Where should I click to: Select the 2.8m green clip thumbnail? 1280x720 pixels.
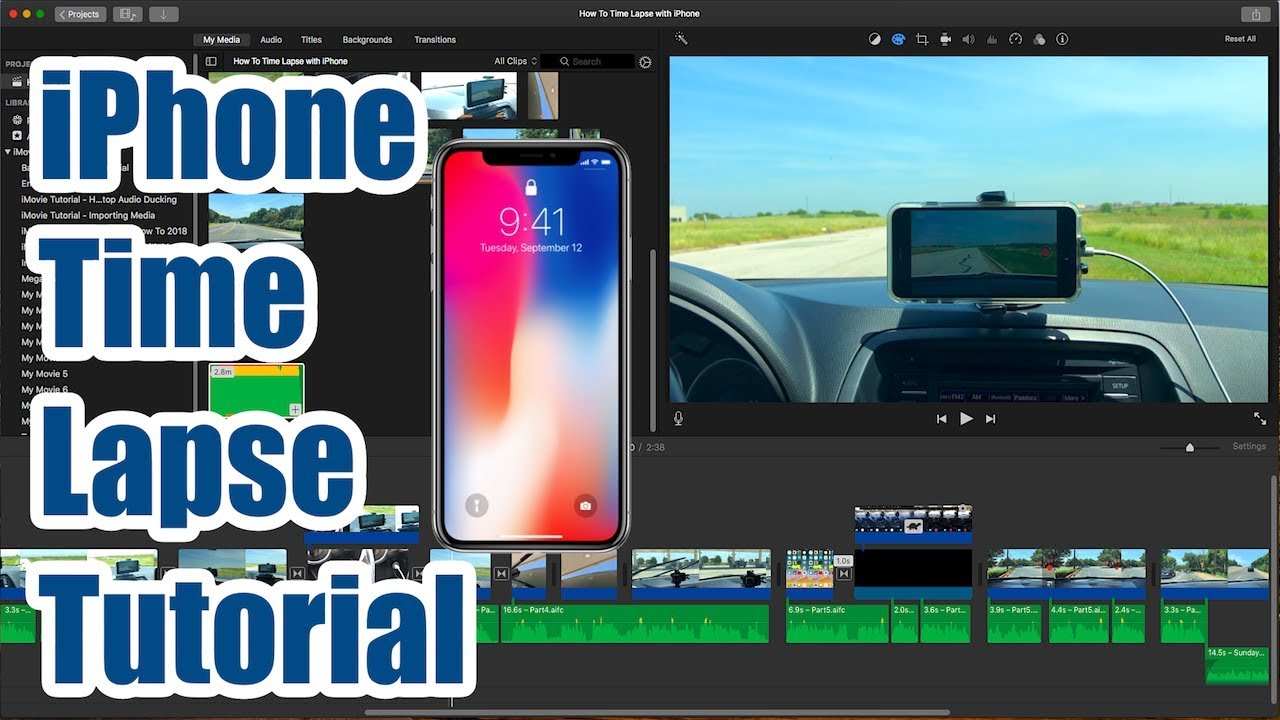(x=256, y=390)
